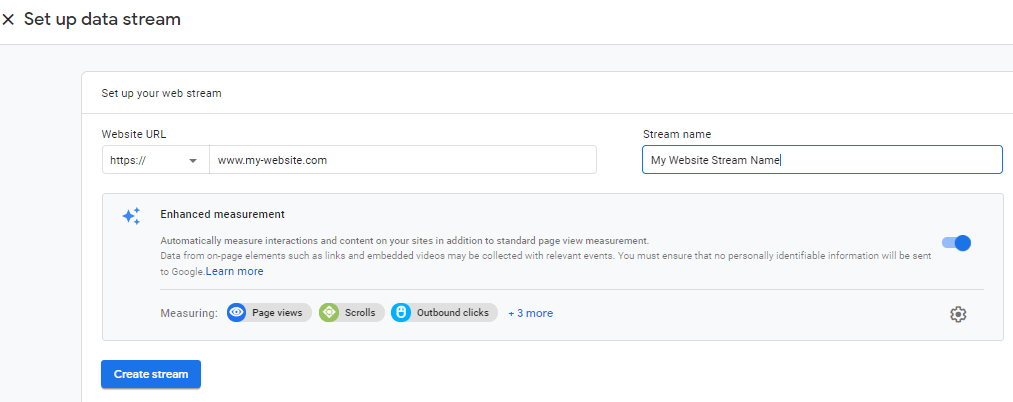The height and width of the screenshot is (402, 1013).
Task: Click the Enhanced measurement sparkle icon
Action: (x=131, y=216)
